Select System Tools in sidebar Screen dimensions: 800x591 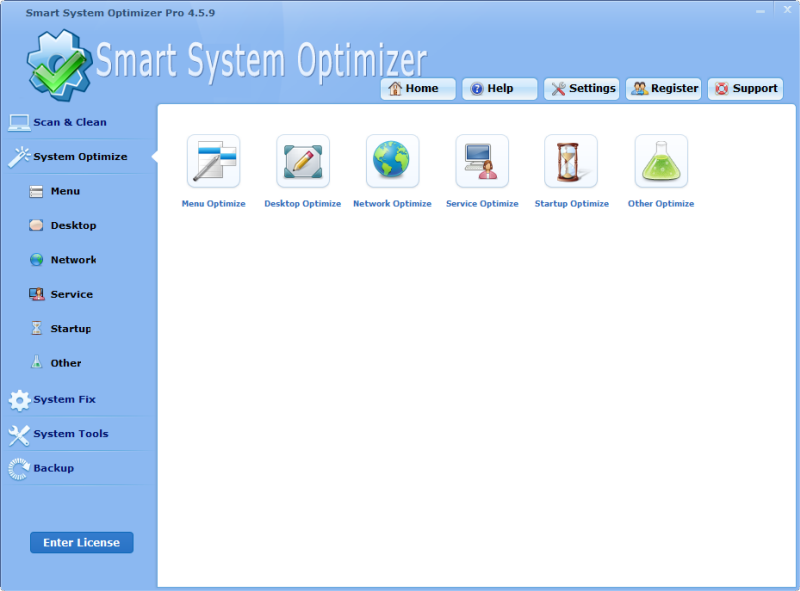[x=71, y=434]
